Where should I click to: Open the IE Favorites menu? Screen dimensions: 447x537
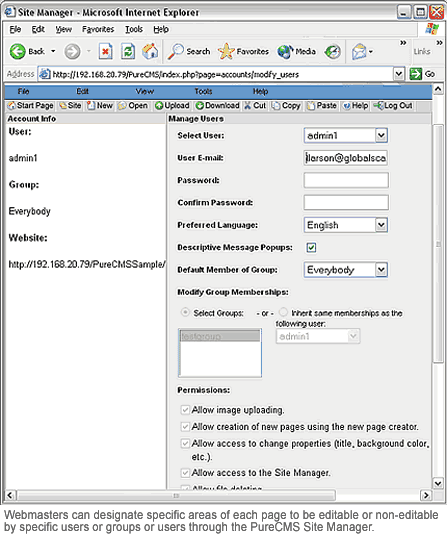[x=98, y=29]
